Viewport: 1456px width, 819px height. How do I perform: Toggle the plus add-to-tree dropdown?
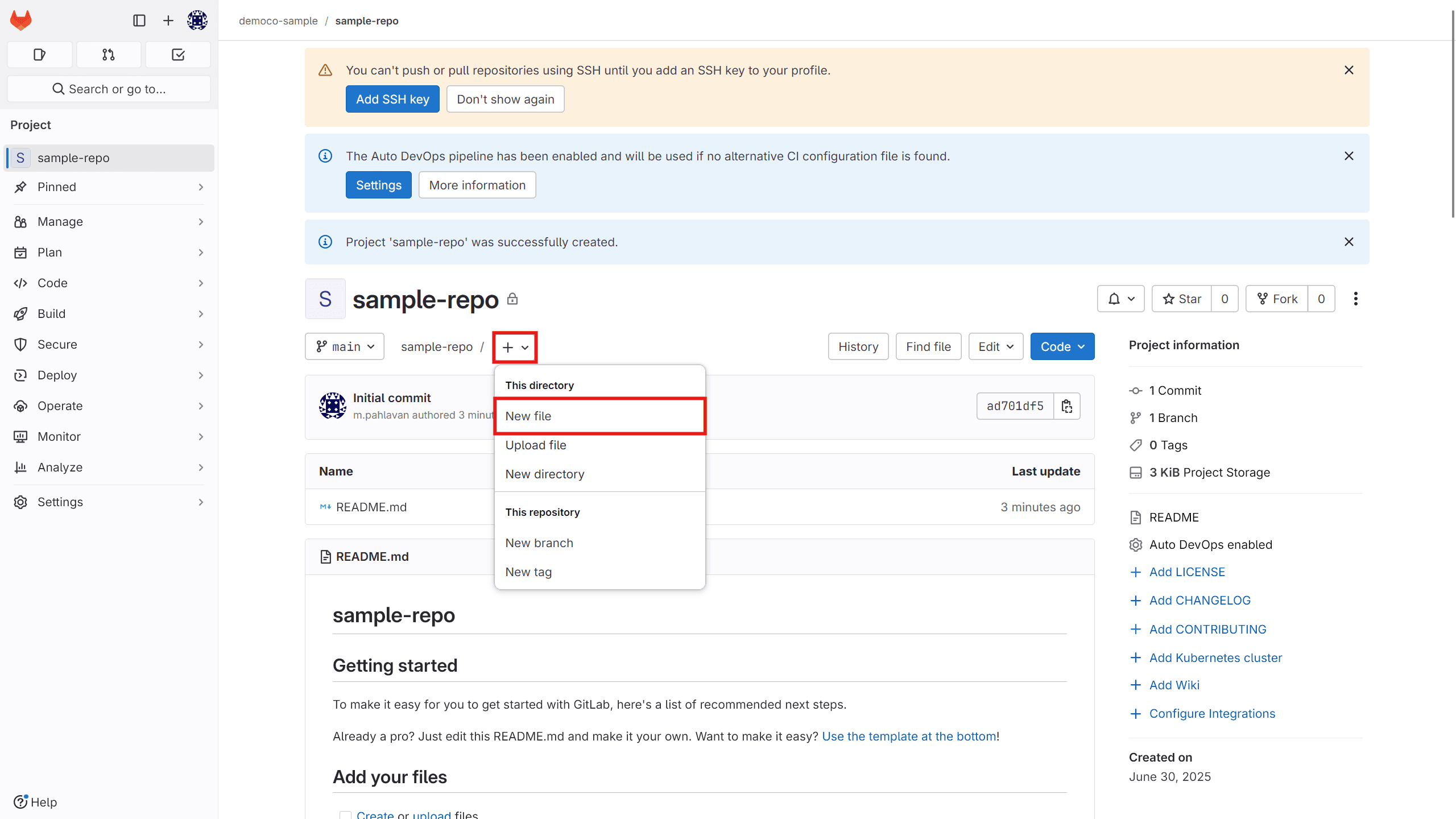point(515,347)
